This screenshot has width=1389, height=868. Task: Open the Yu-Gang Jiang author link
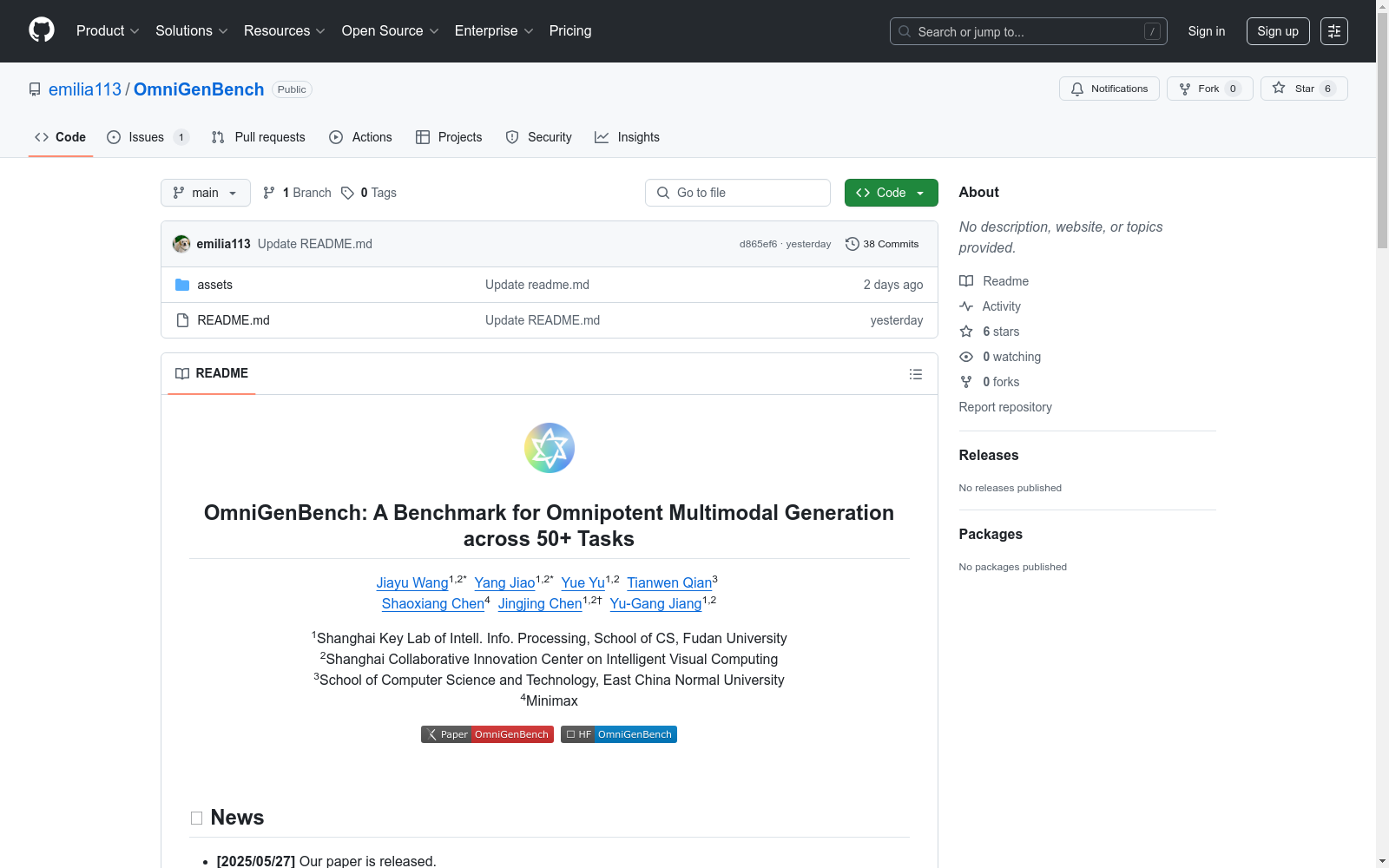tap(655, 603)
